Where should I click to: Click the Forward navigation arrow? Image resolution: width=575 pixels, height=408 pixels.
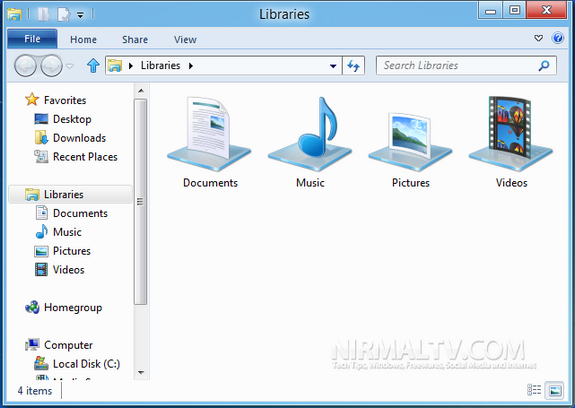pyautogui.click(x=51, y=66)
